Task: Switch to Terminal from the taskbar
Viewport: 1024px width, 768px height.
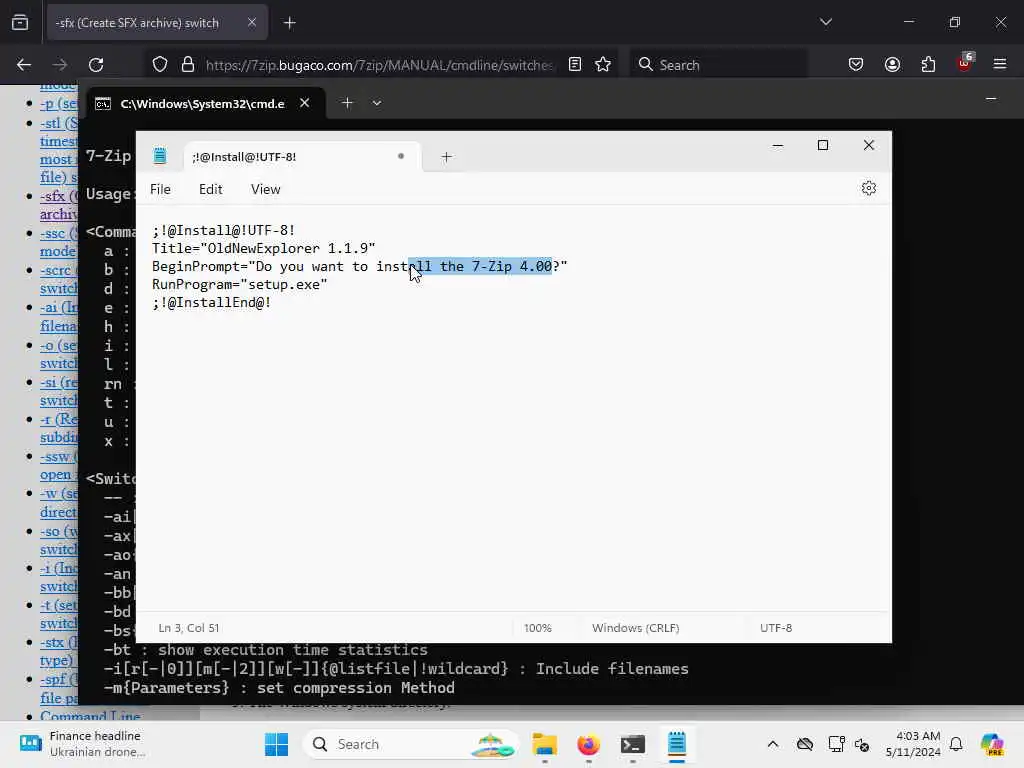Action: (x=632, y=744)
